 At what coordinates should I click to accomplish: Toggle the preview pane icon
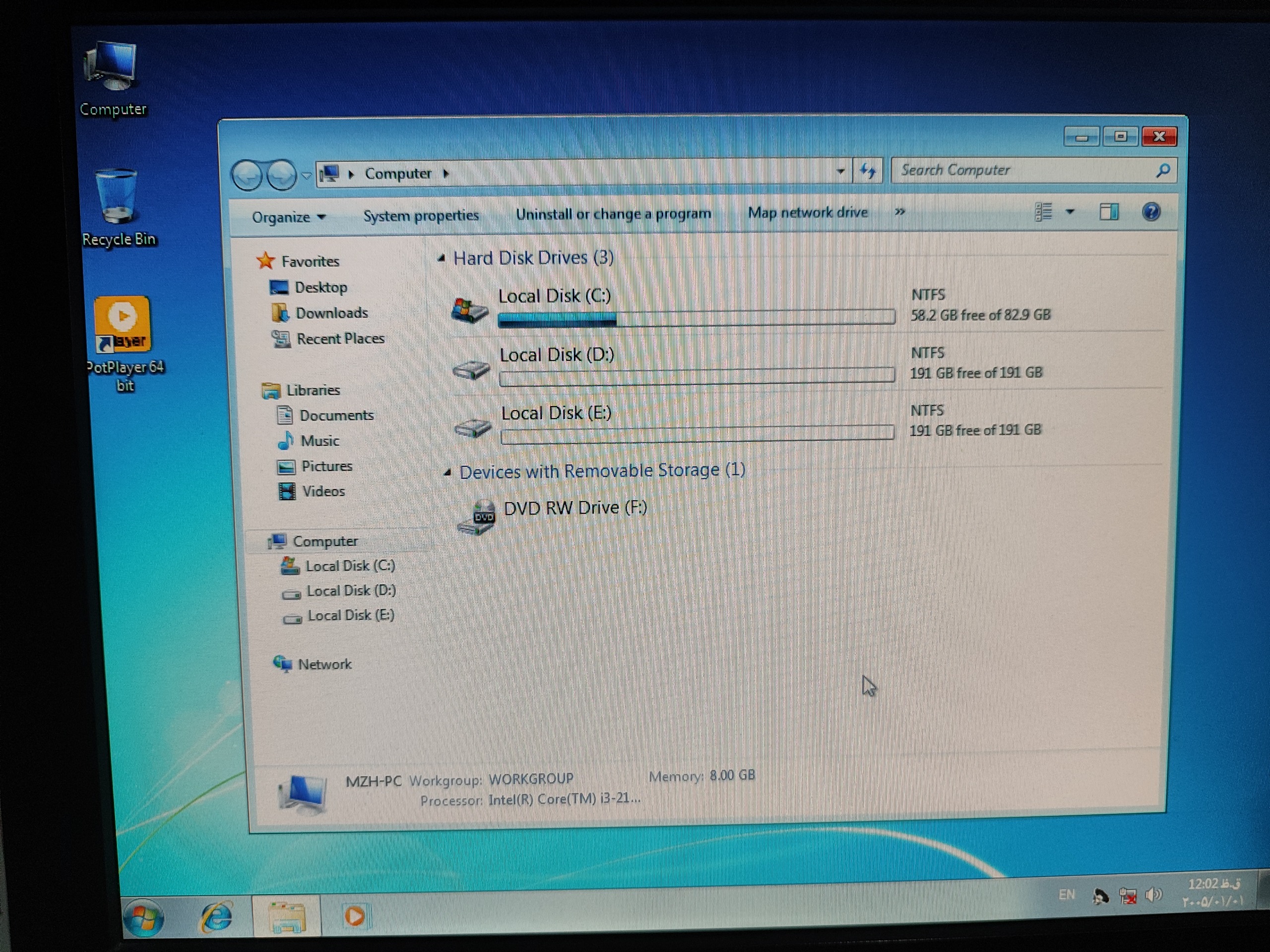pos(1108,212)
